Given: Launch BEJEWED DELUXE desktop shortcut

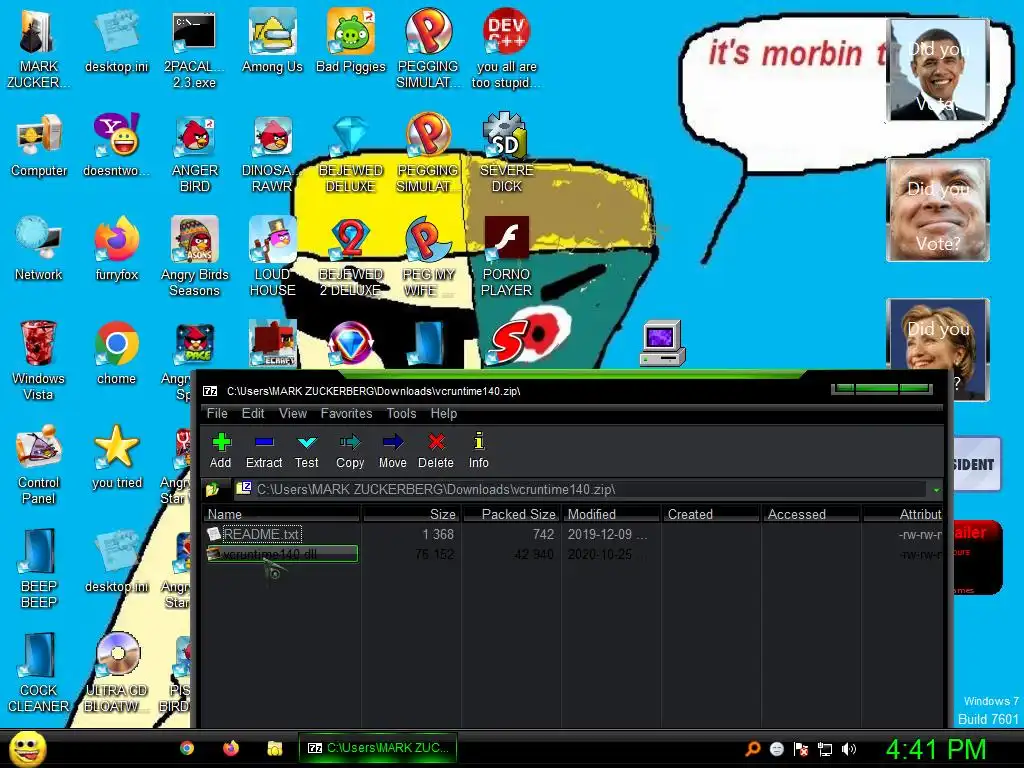Looking at the screenshot, I should 351,153.
